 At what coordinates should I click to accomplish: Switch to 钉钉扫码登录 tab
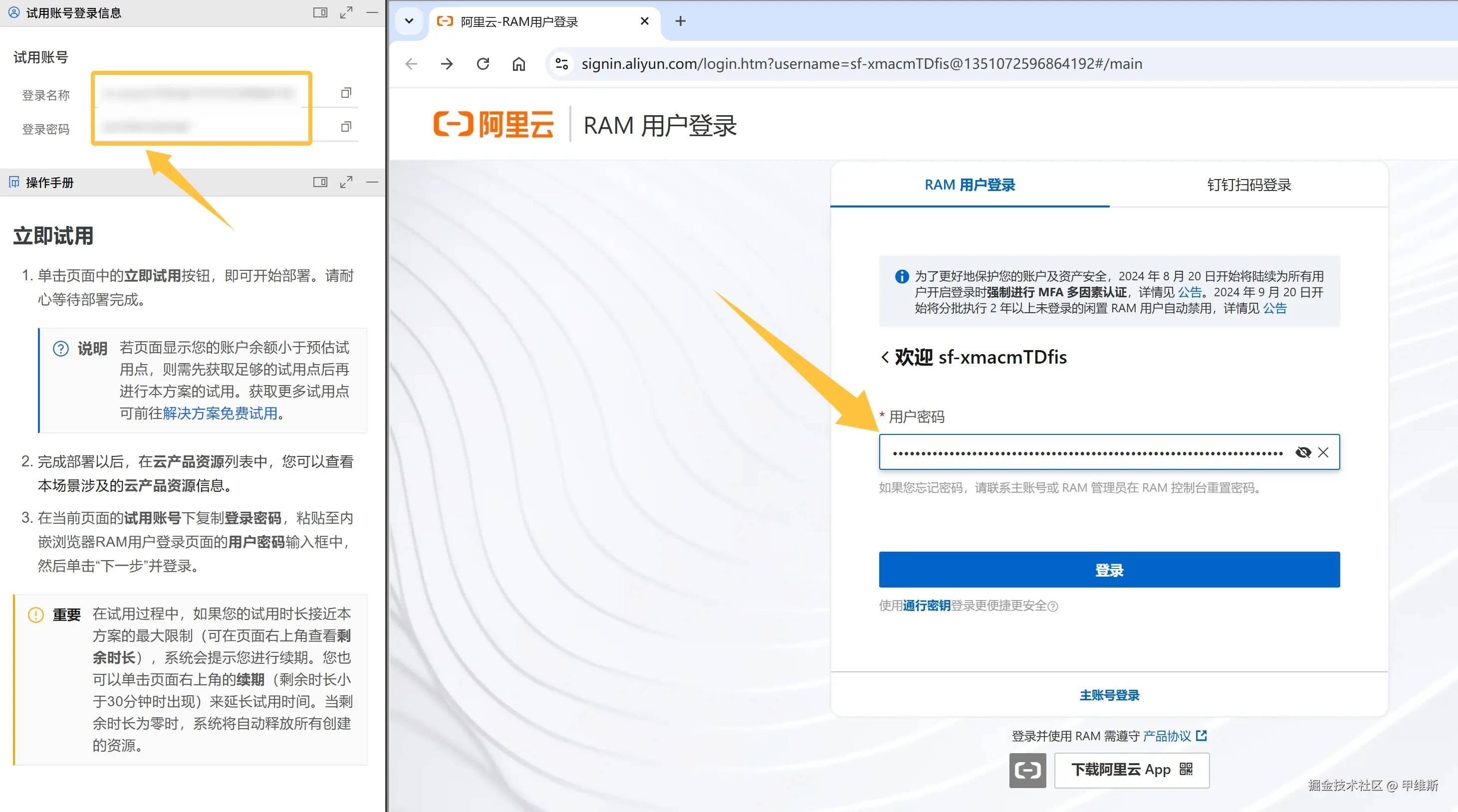point(1248,185)
